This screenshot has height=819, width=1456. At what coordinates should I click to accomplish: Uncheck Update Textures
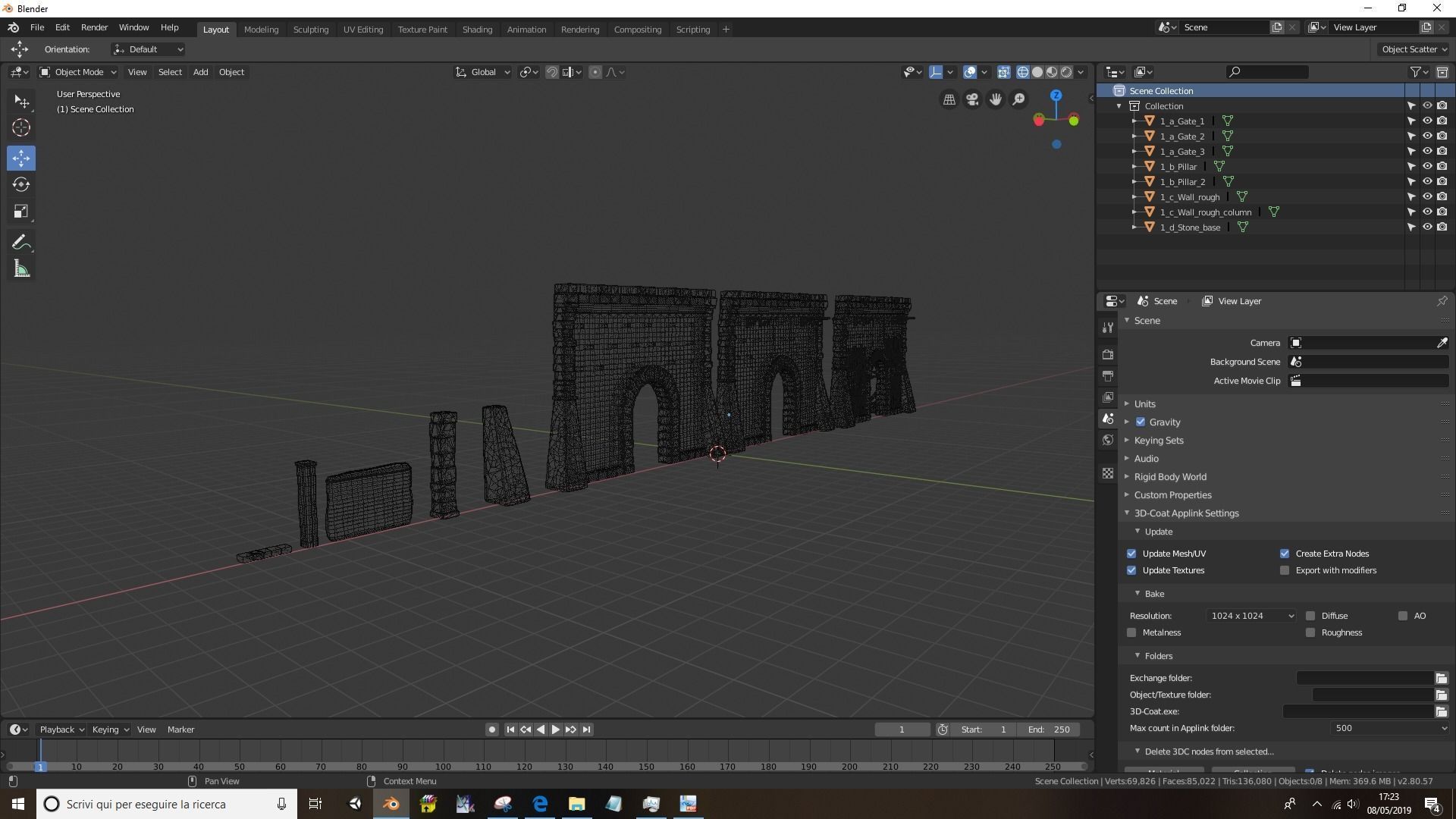(x=1131, y=570)
